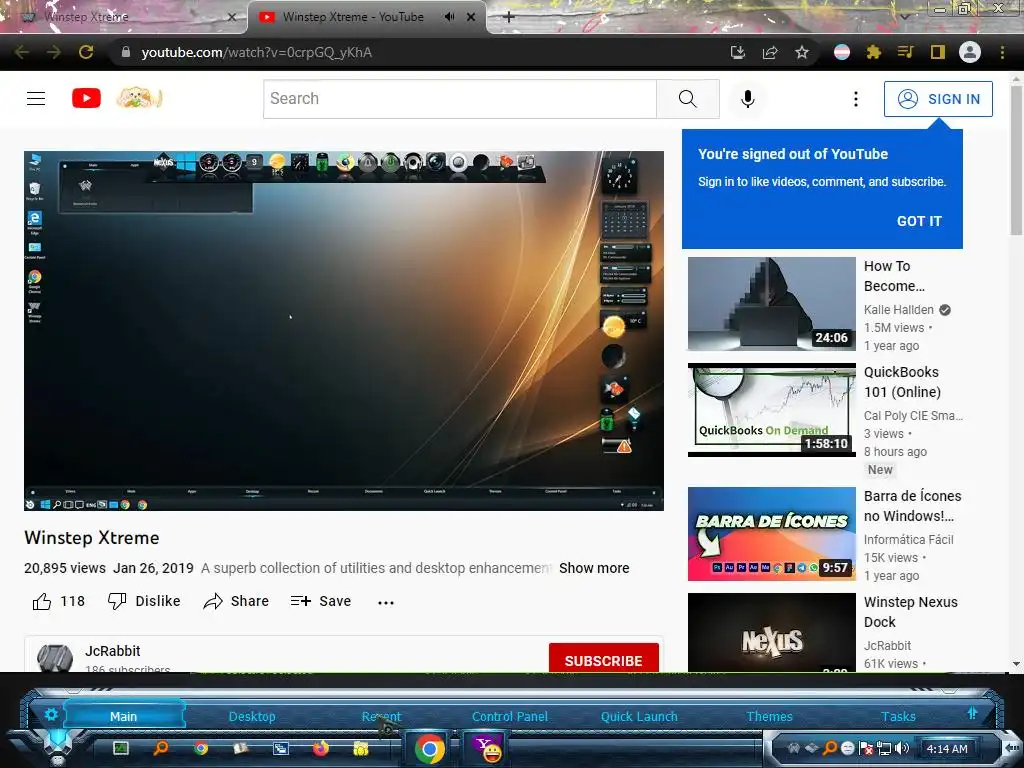Viewport: 1024px width, 768px height.
Task: Open YouTube settings three-dot menu
Action: coord(856,99)
